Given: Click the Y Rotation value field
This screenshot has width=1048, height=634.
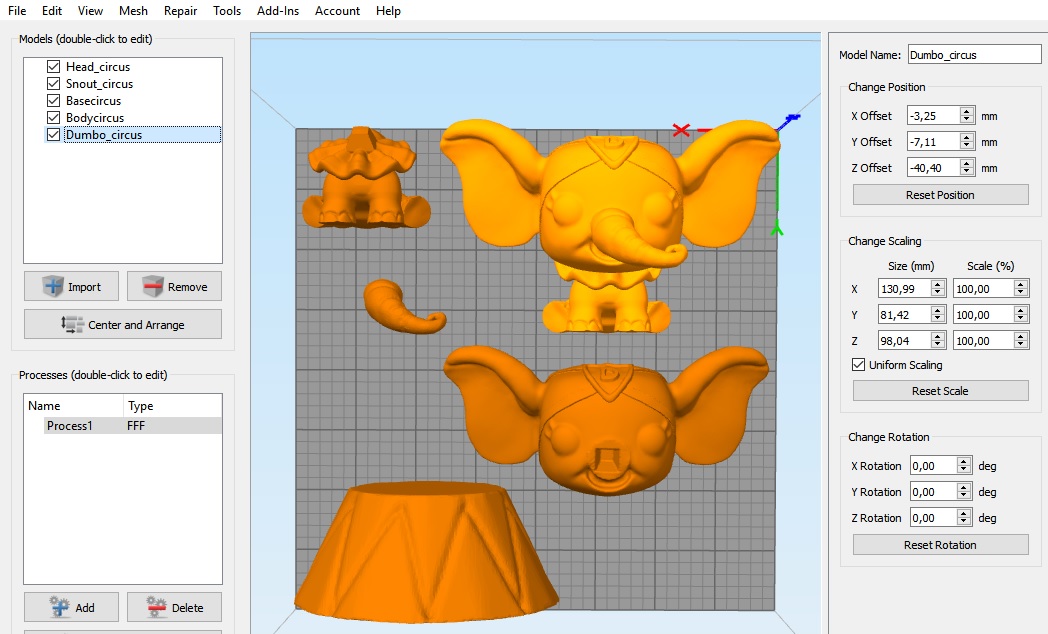Looking at the screenshot, I should pos(934,492).
